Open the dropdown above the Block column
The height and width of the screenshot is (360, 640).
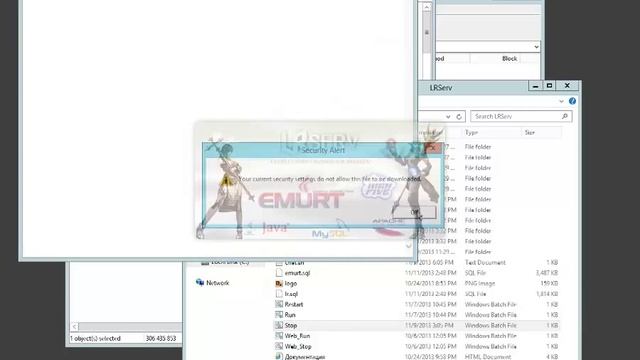(x=536, y=47)
